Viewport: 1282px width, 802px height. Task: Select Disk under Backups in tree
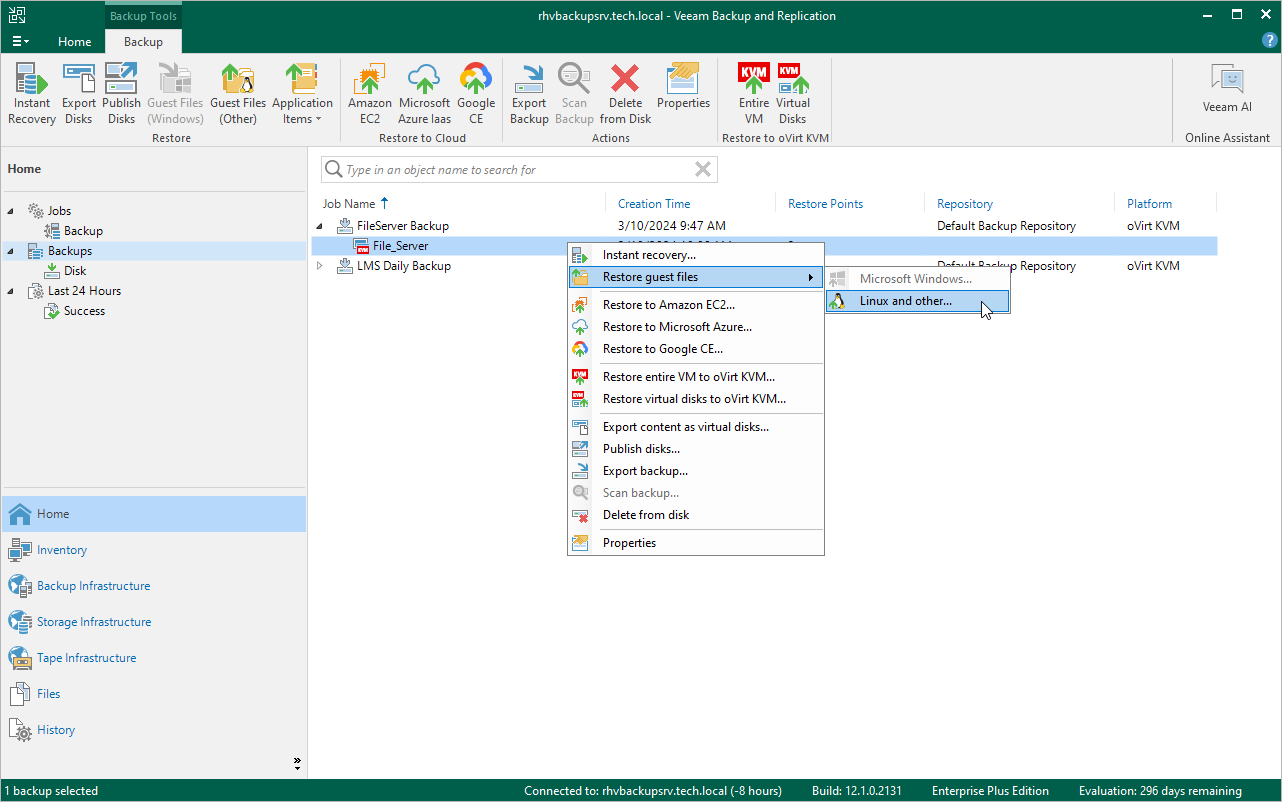(x=66, y=271)
